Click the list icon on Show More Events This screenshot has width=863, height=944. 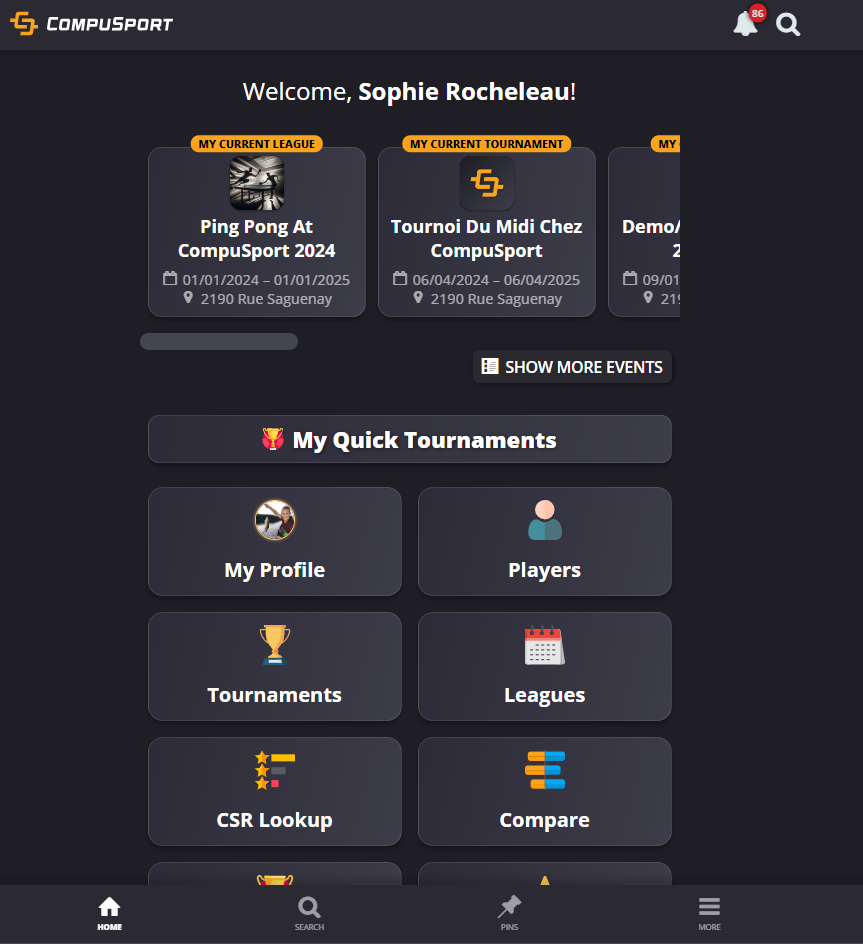pyautogui.click(x=490, y=366)
